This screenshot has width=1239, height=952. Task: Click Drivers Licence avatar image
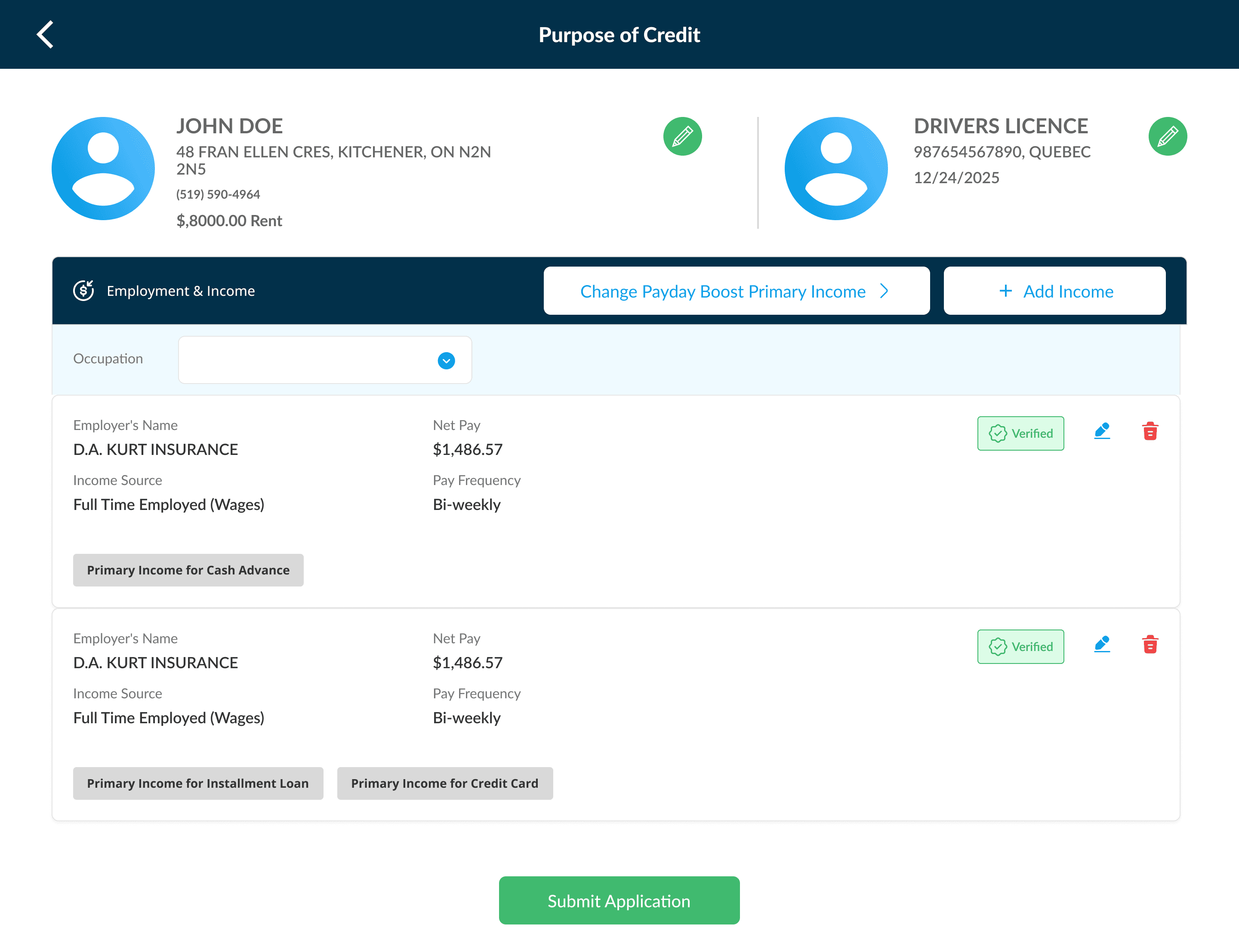(x=835, y=168)
